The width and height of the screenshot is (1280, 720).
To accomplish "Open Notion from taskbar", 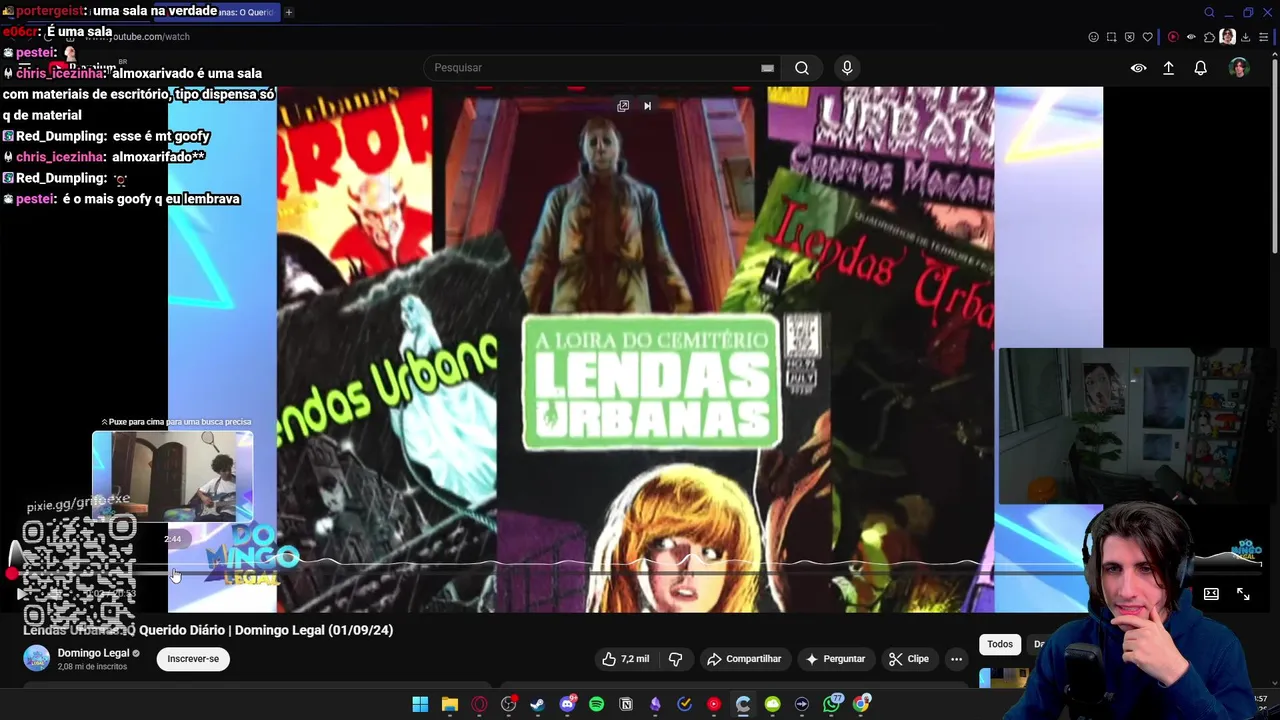I will (626, 704).
